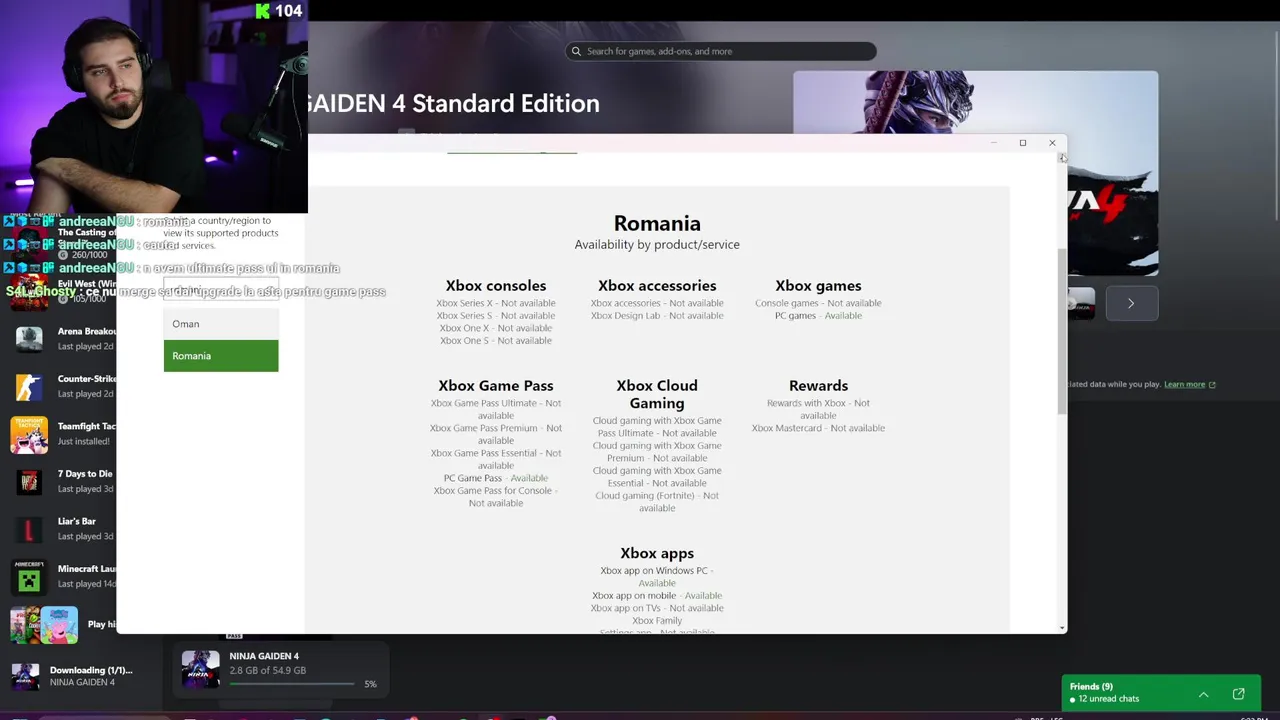Screen dimensions: 1280x720
Task: Click 'Xbox Design Lab - Not available' text
Action: 657,316
